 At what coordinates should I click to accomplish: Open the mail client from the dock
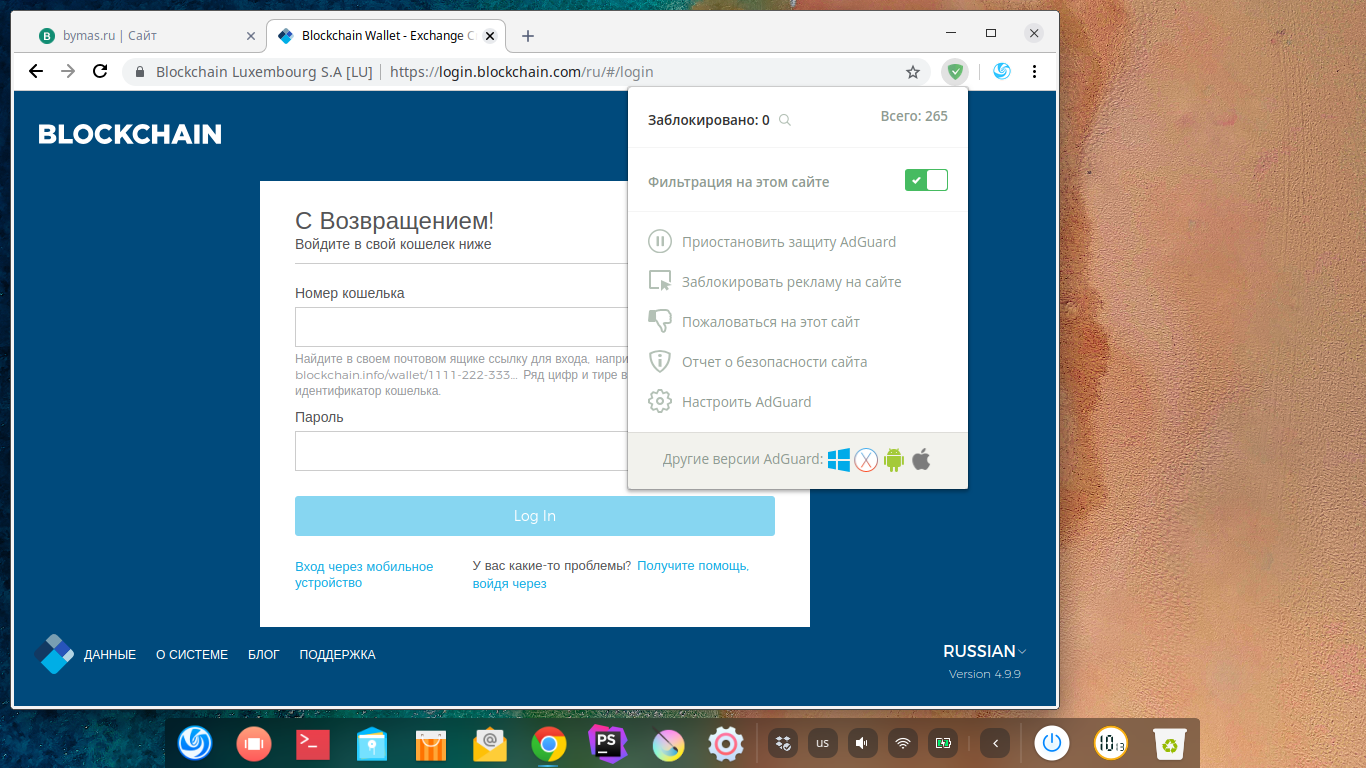pyautogui.click(x=489, y=743)
